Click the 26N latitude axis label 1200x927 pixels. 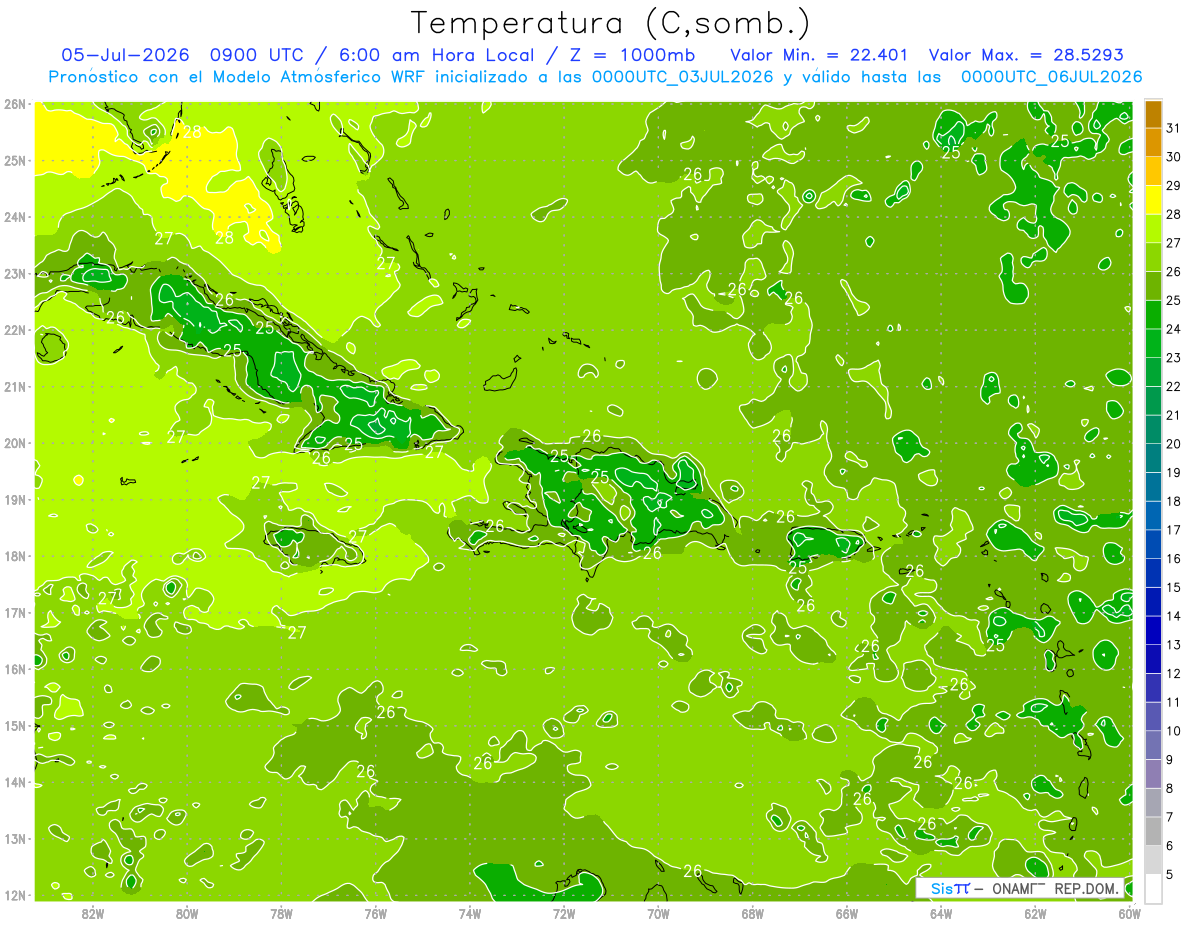14,104
